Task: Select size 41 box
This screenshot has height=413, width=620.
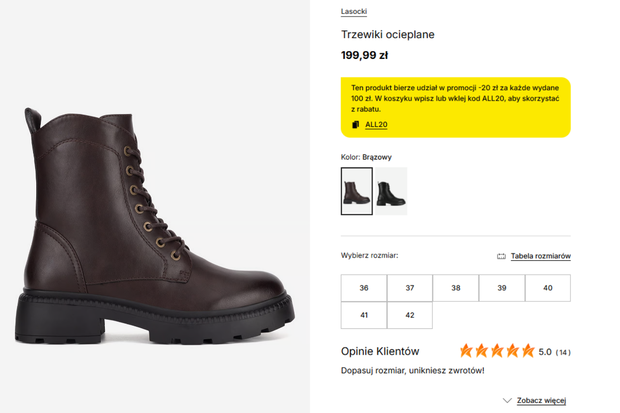Action: click(x=364, y=315)
